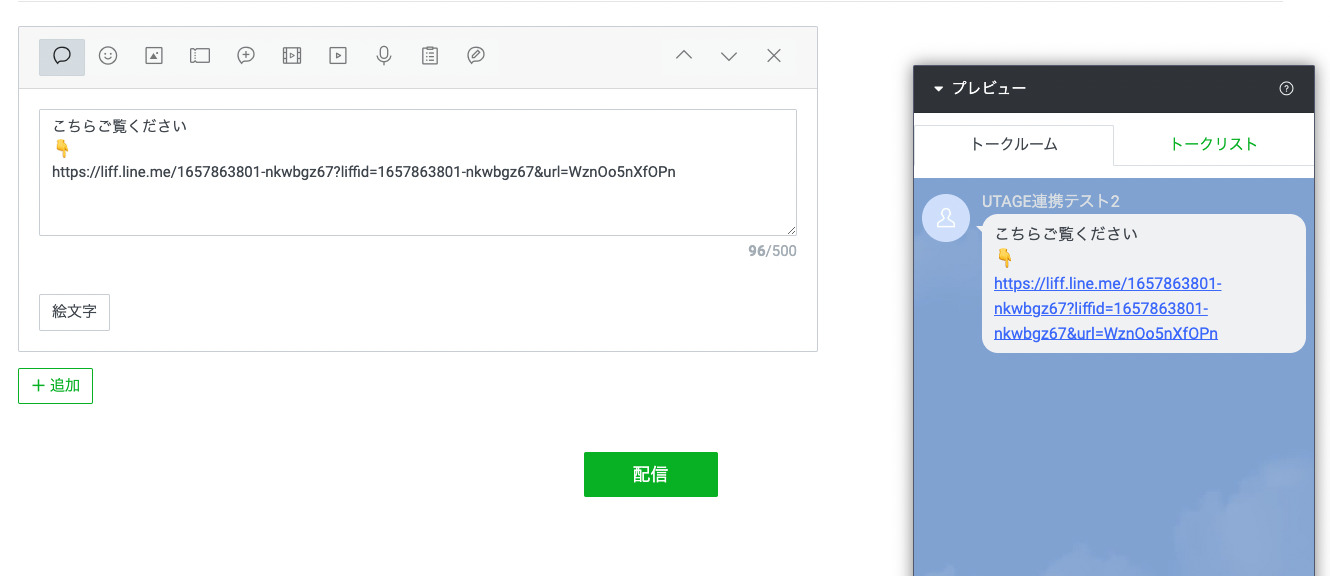Move message block down with chevron
The width and height of the screenshot is (1330, 576).
pyautogui.click(x=729, y=57)
